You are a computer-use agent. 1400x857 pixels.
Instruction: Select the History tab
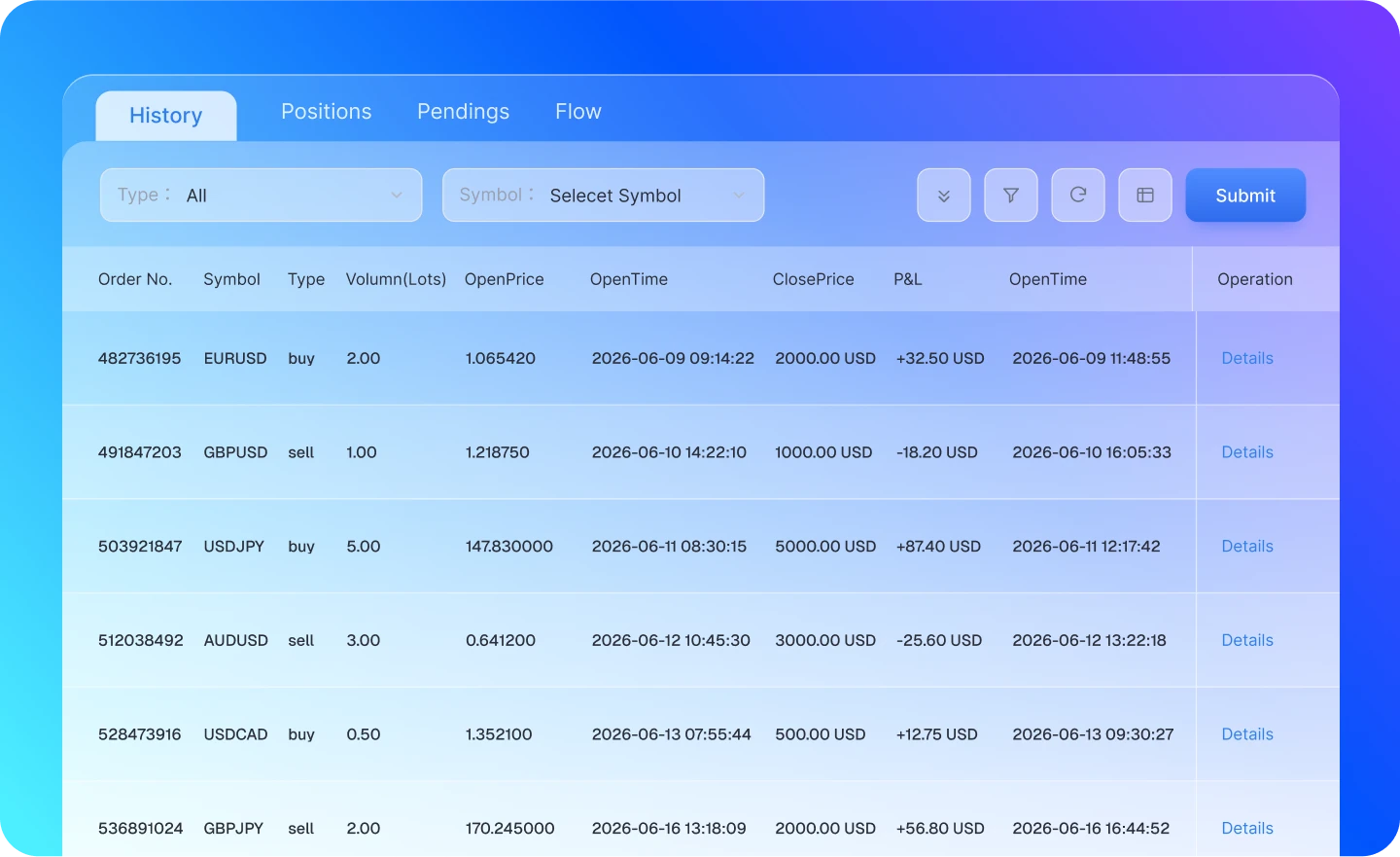pyautogui.click(x=166, y=116)
